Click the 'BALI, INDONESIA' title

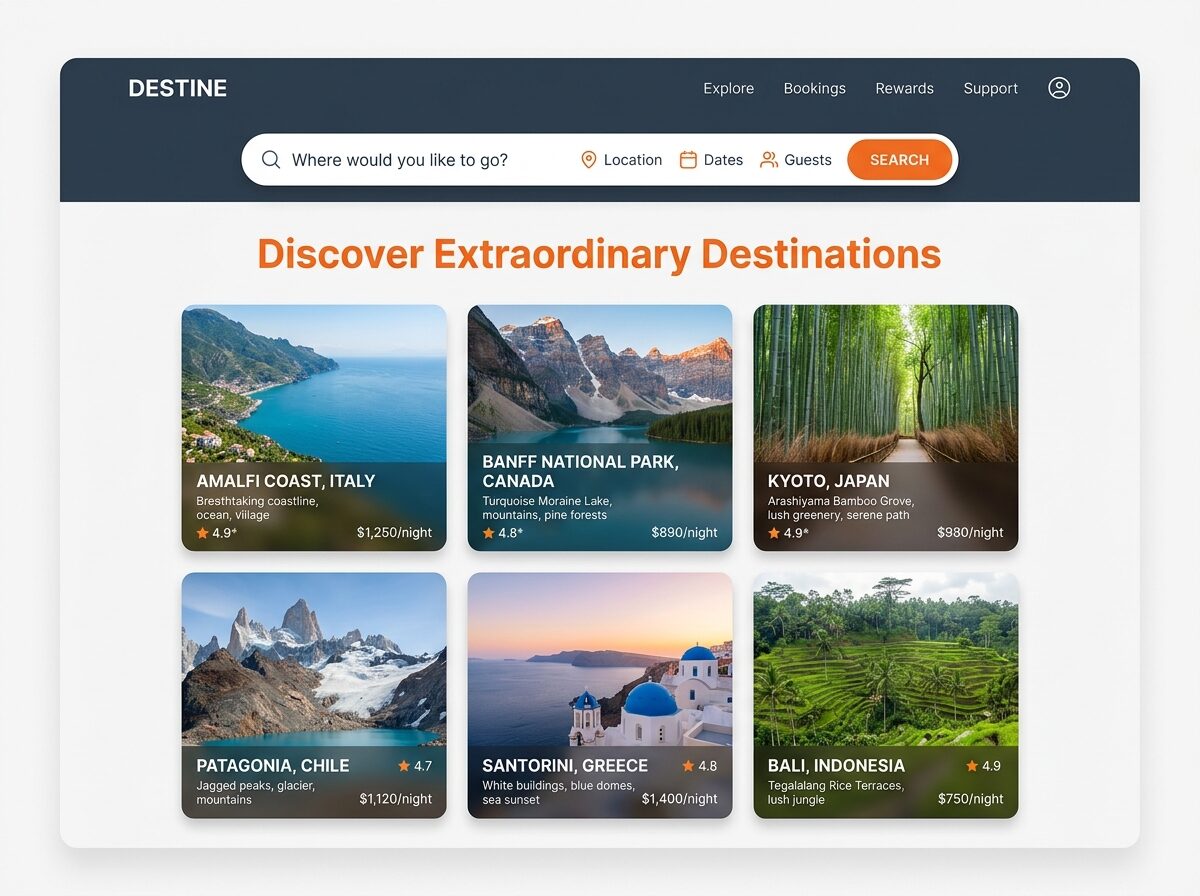coord(836,766)
